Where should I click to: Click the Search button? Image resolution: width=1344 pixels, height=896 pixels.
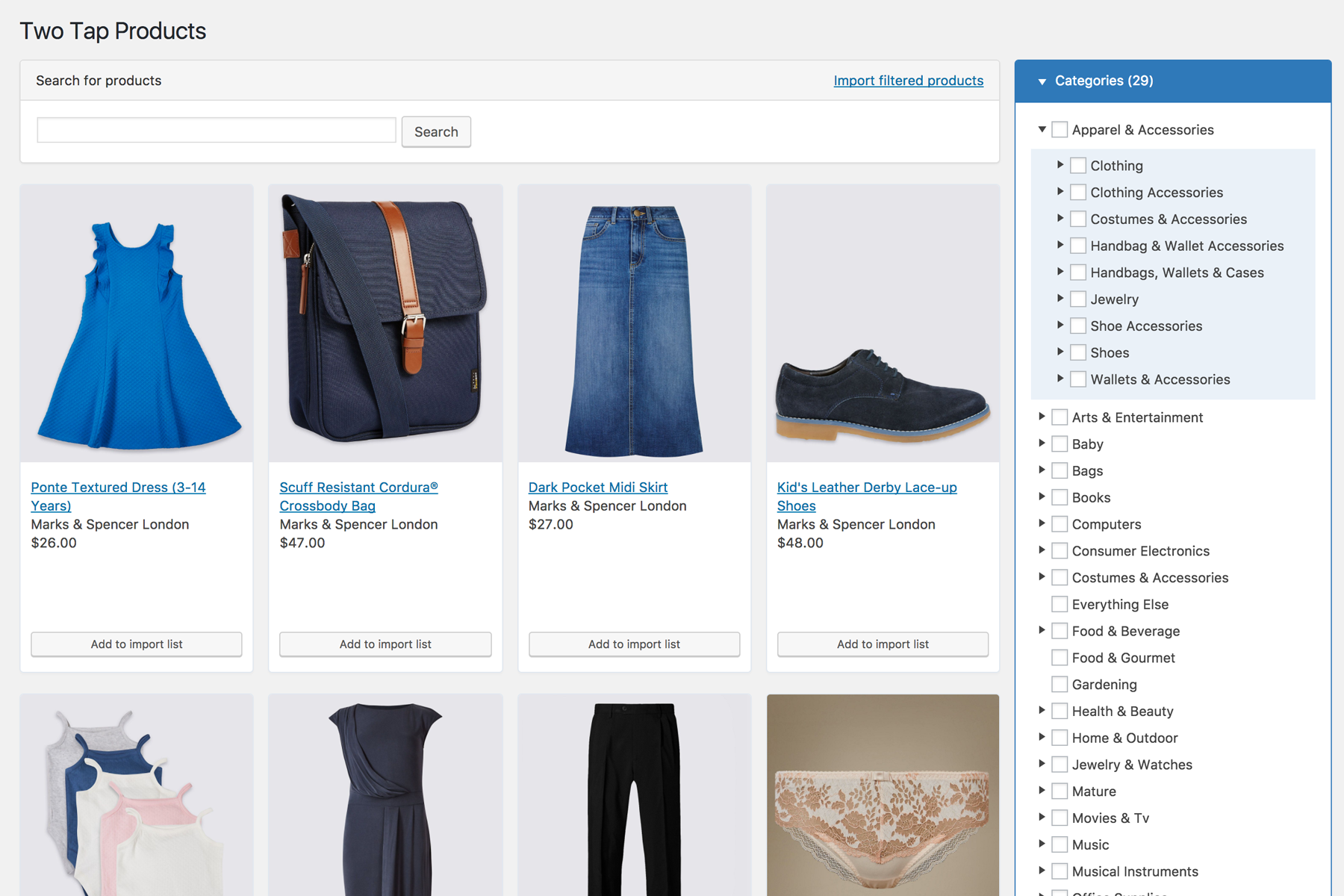[x=436, y=131]
